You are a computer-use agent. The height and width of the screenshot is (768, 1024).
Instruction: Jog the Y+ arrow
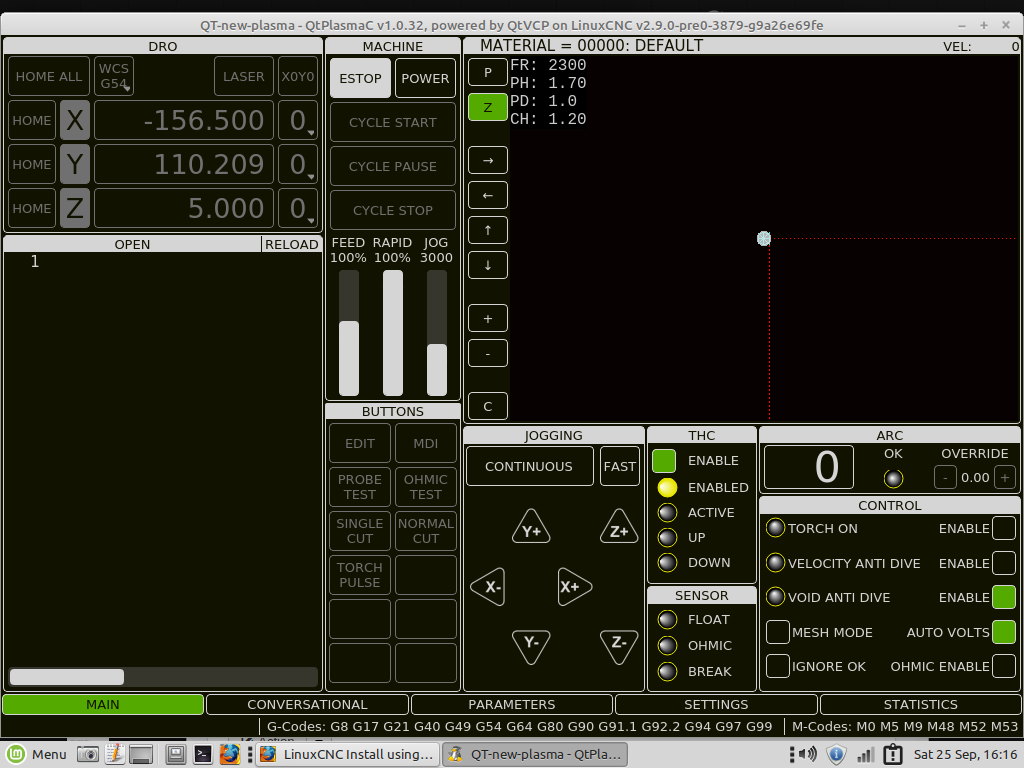tap(532, 528)
